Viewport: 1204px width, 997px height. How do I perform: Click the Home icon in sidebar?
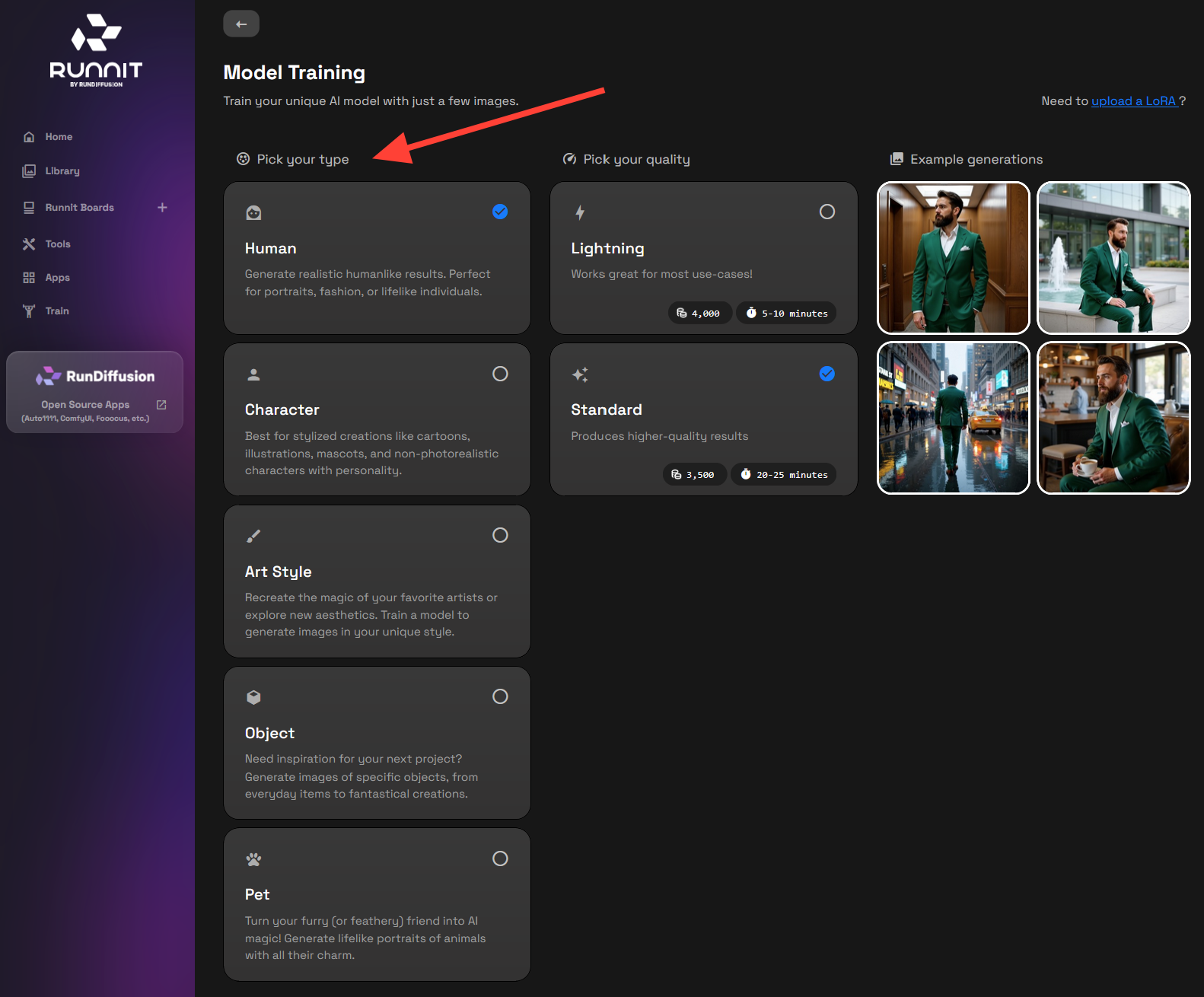click(x=29, y=137)
